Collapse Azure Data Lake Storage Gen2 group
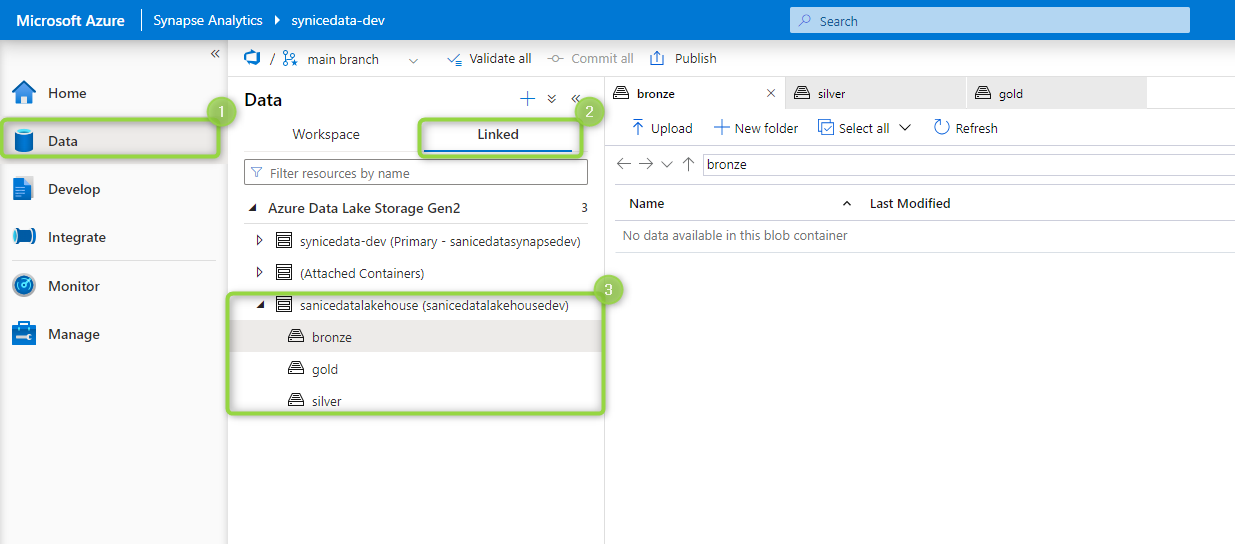Viewport: 1235px width, 544px height. coord(251,209)
